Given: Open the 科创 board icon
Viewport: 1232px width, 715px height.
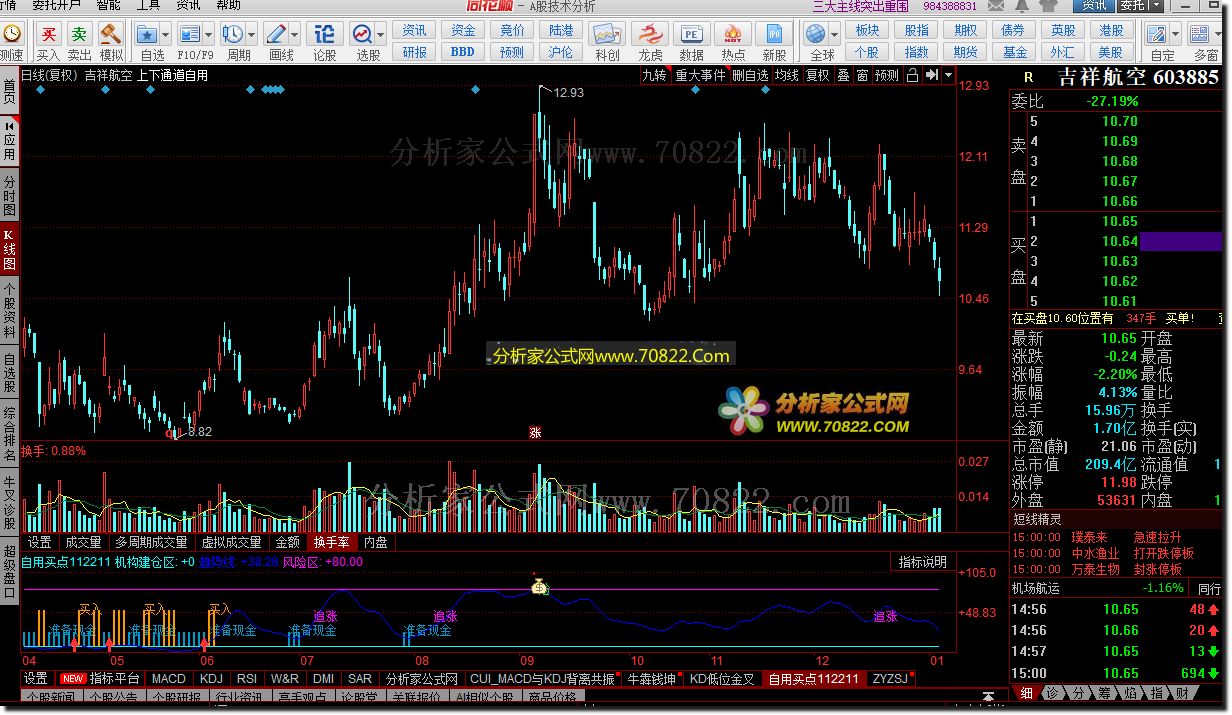Looking at the screenshot, I should pos(607,35).
